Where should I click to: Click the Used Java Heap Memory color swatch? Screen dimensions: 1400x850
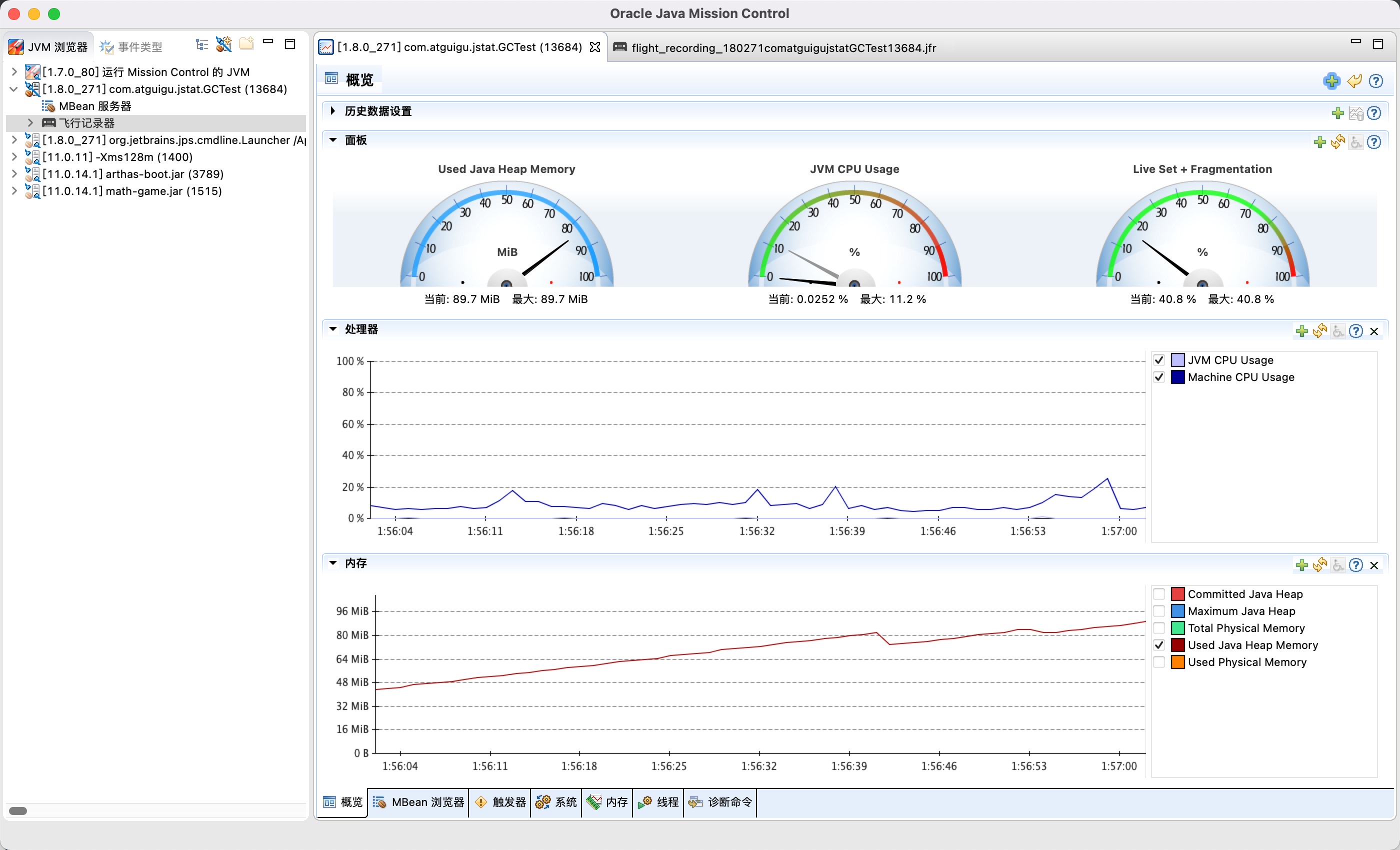[x=1177, y=645]
